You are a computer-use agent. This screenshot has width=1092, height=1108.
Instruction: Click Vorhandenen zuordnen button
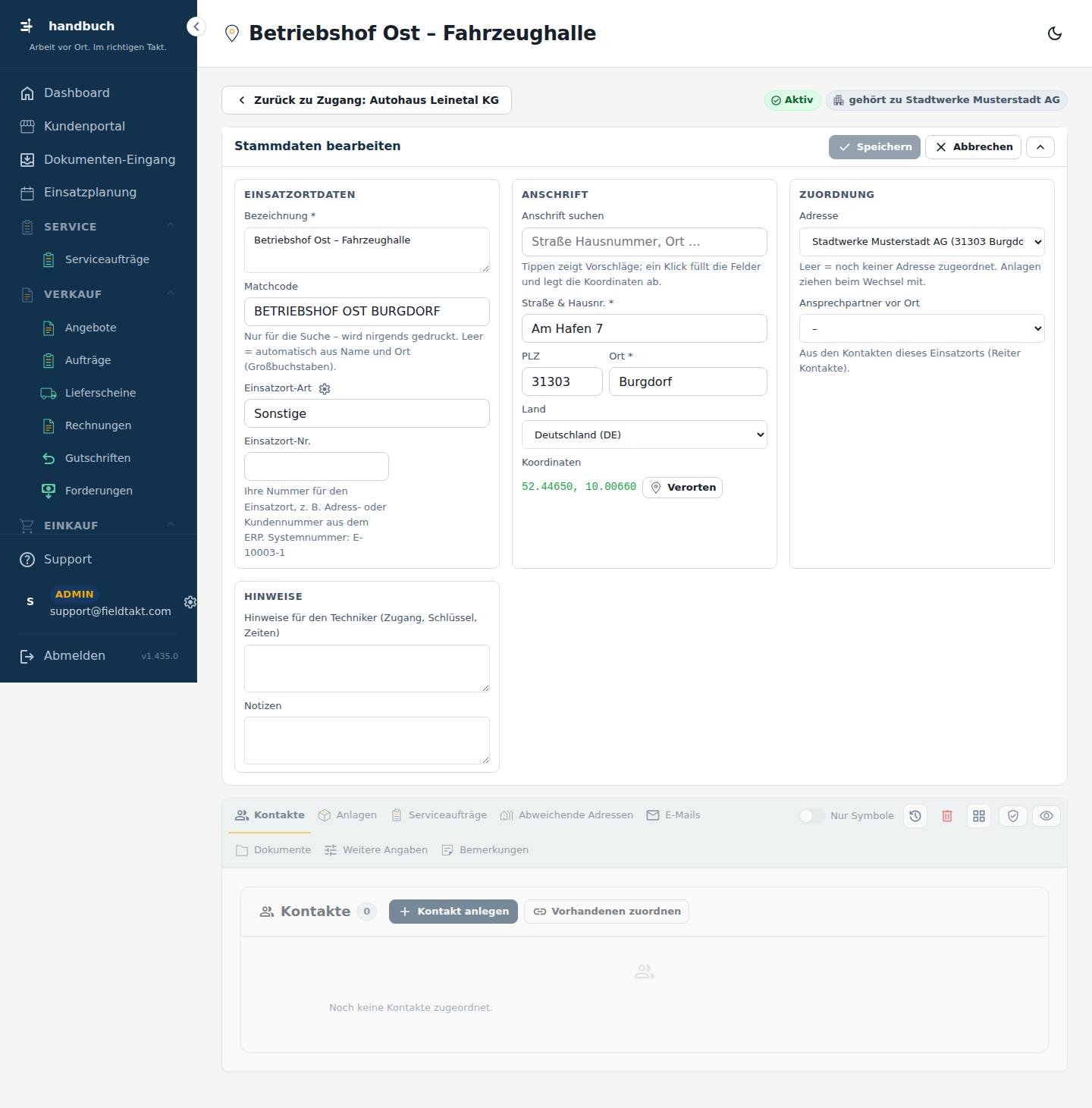607,912
